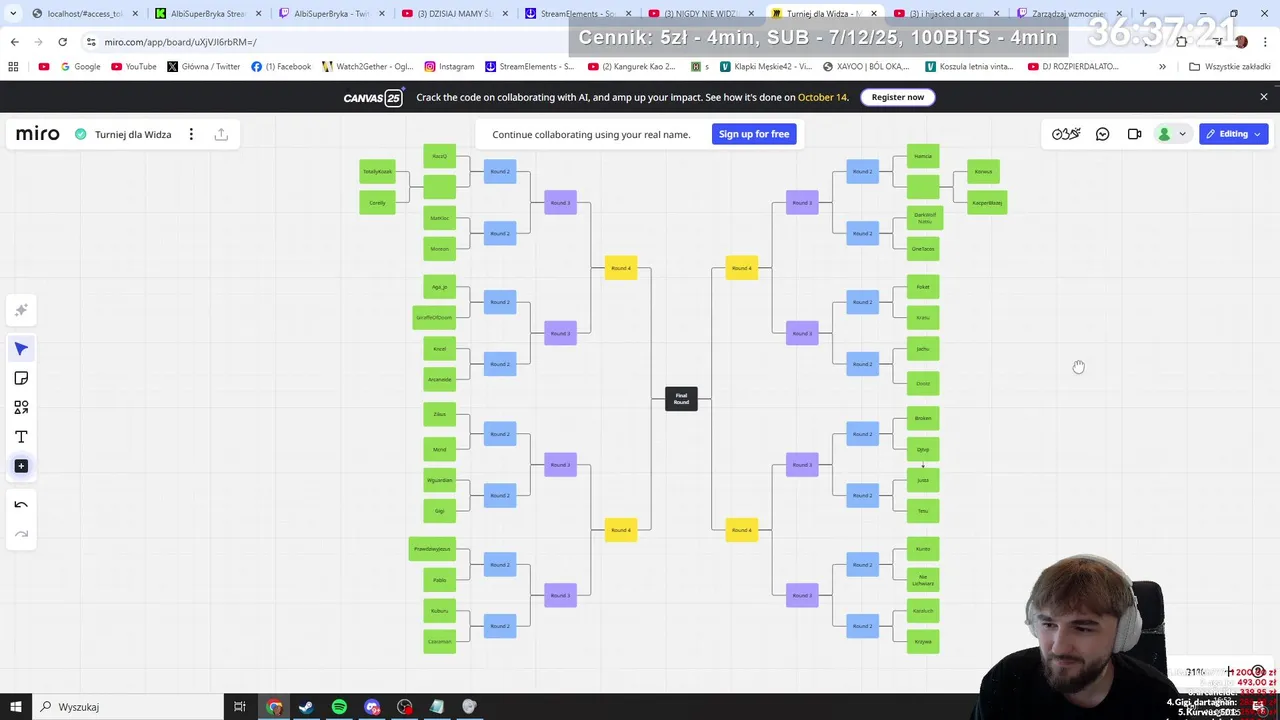This screenshot has width=1280, height=720.
Task: Open reactions and activities icon
Action: click(x=1066, y=134)
